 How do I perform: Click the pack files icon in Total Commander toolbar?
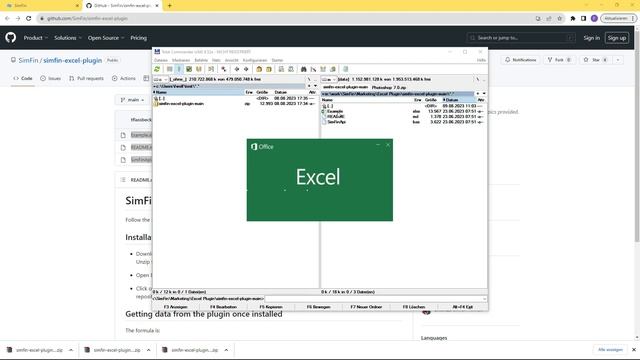pyautogui.click(x=259, y=69)
